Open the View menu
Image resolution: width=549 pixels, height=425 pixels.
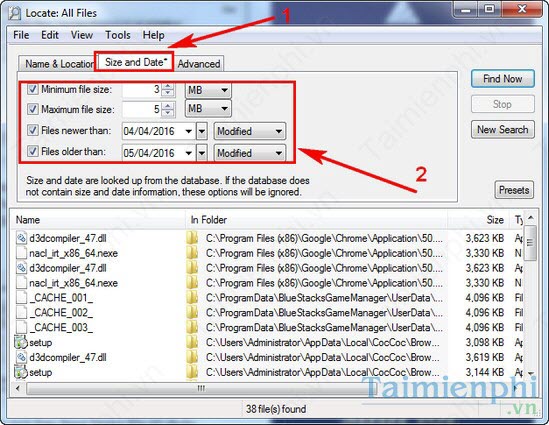tap(82, 35)
